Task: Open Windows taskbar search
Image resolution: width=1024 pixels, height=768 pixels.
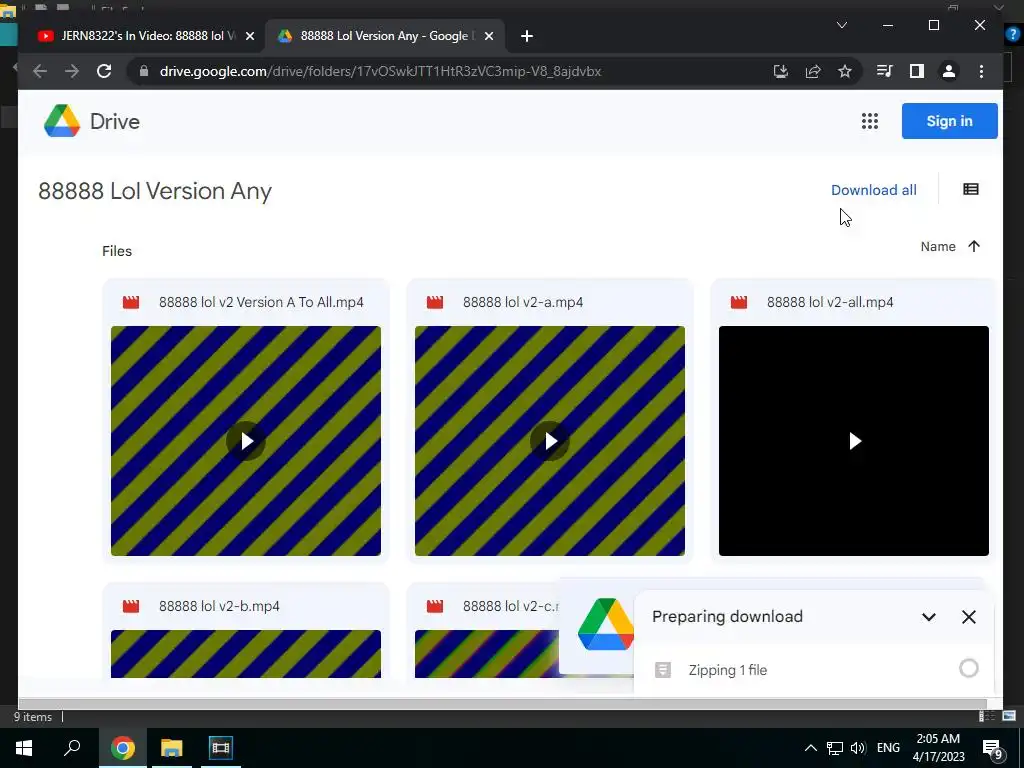Action: (x=72, y=748)
